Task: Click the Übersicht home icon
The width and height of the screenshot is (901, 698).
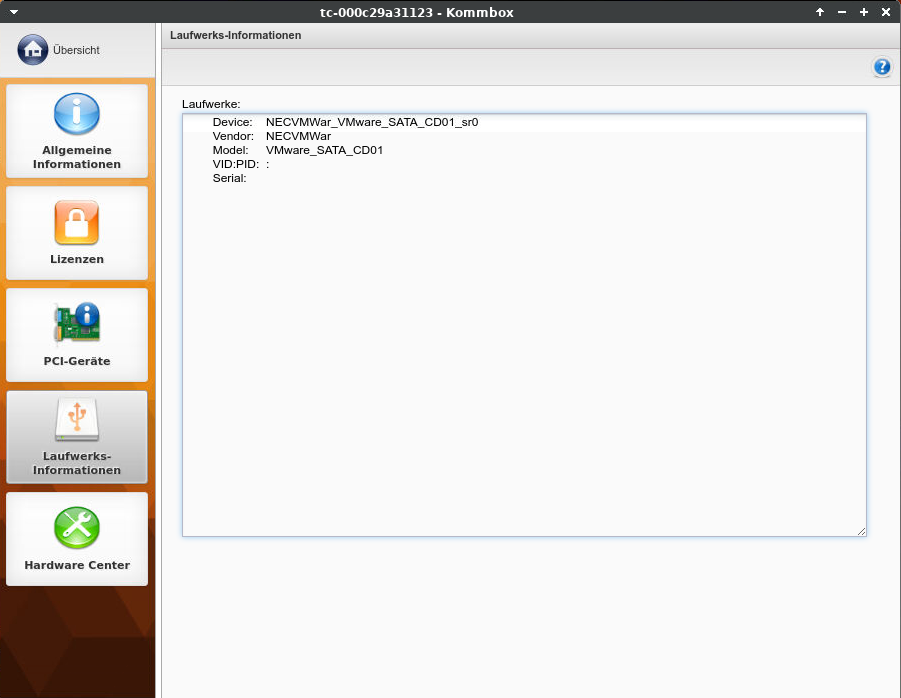Action: click(32, 49)
